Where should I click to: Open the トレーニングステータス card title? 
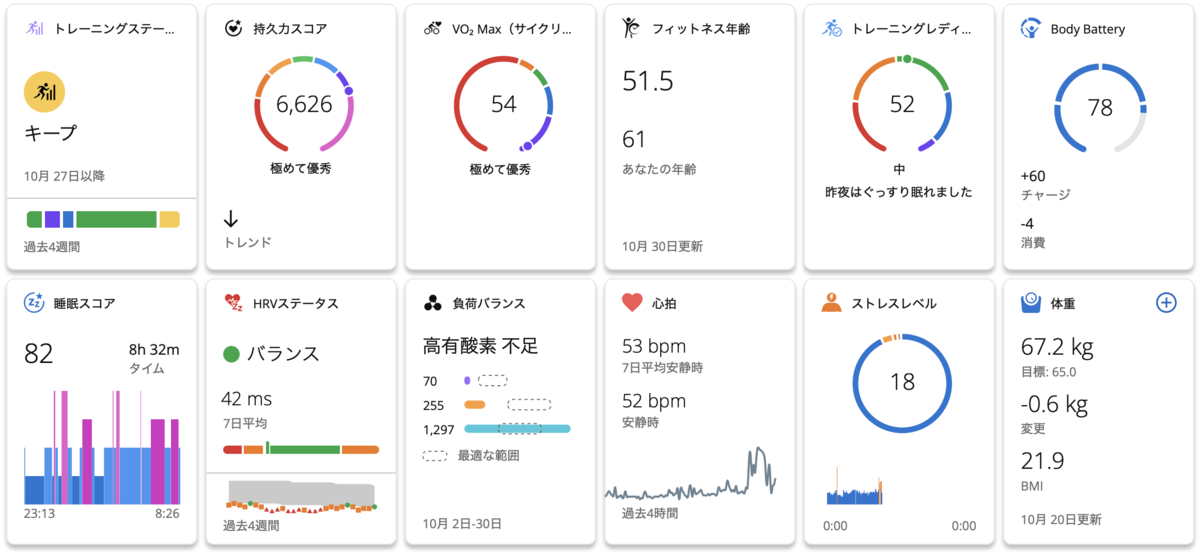(114, 29)
